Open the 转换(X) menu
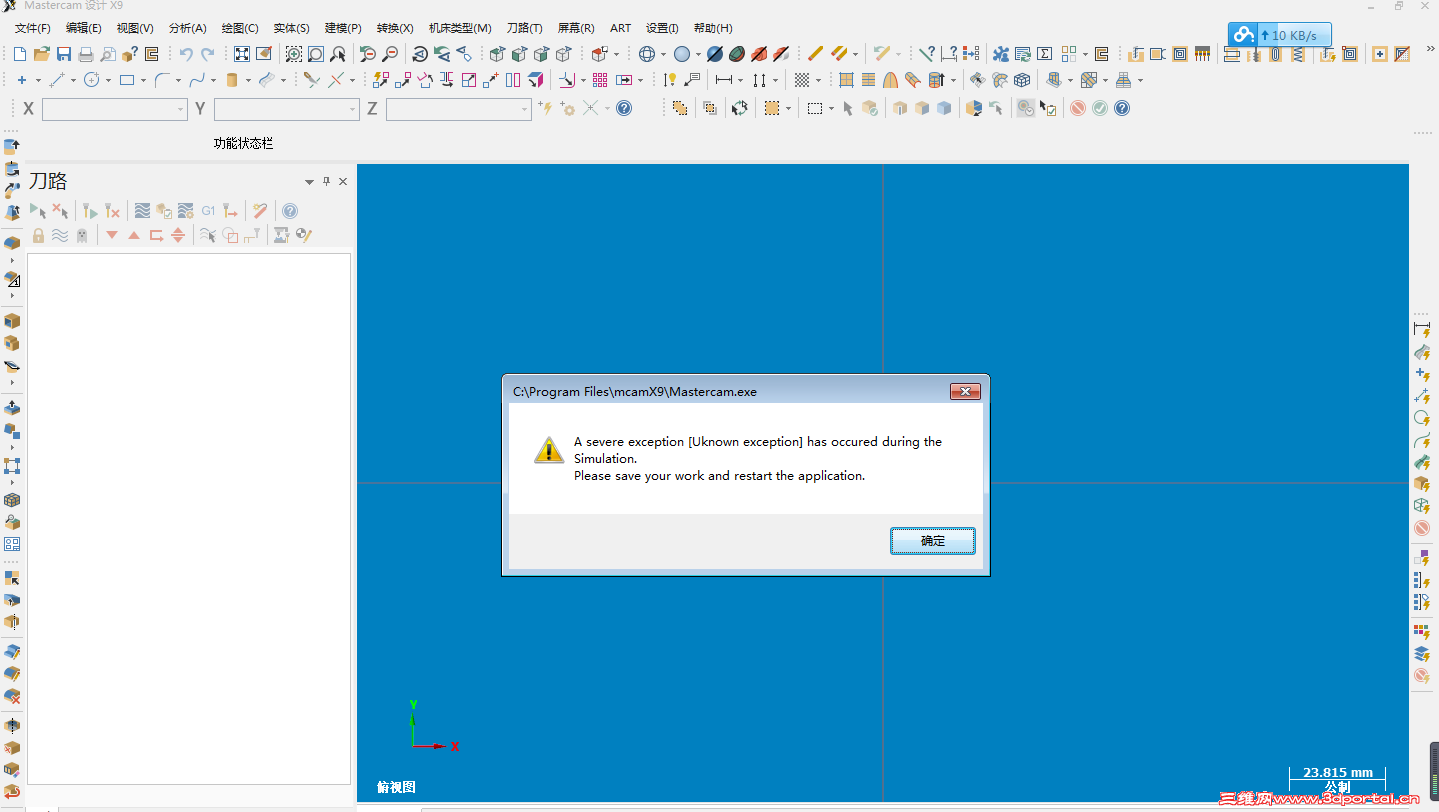Screen dimensions: 1439x812 [x=395, y=28]
